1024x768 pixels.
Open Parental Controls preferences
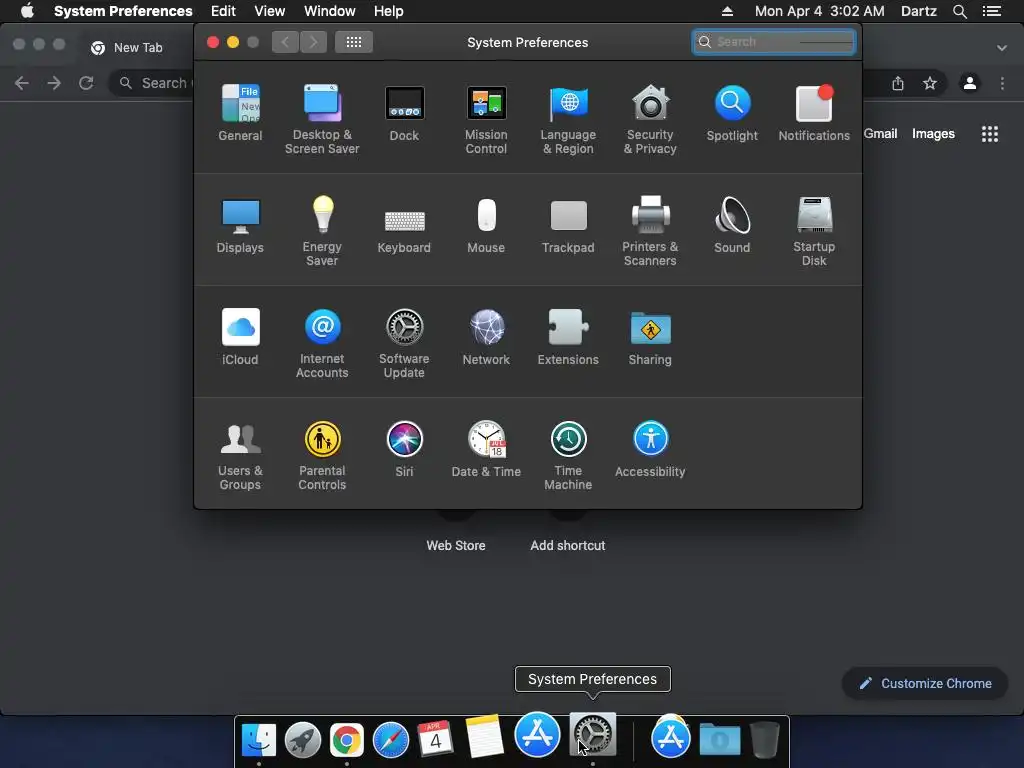pos(322,455)
